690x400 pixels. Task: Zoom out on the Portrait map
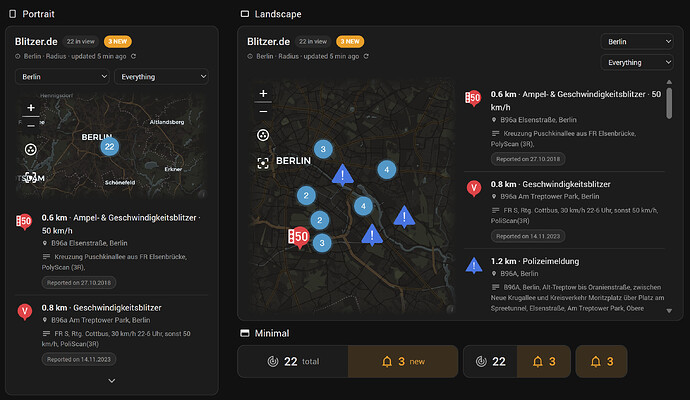point(31,126)
